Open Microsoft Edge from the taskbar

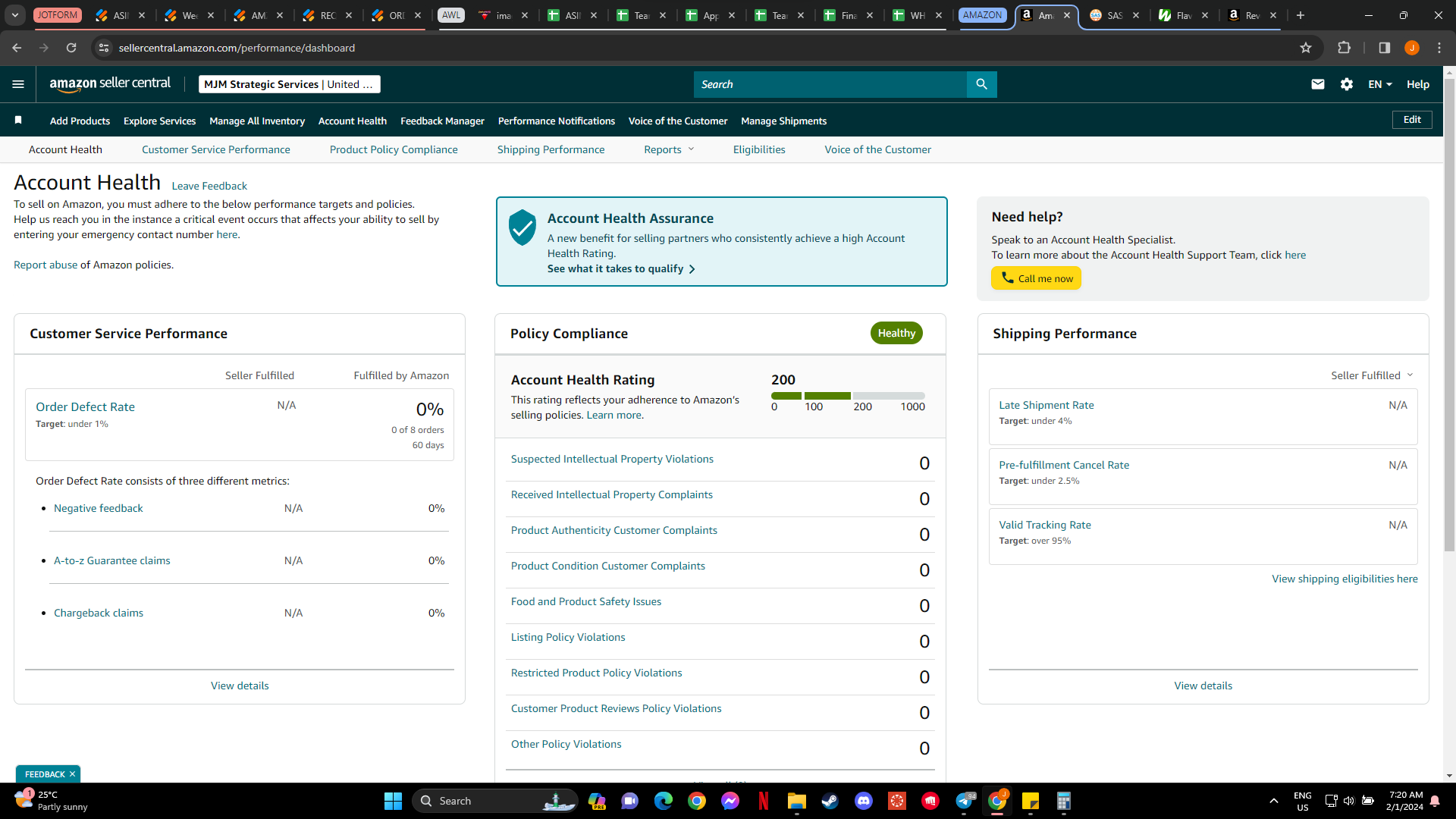pyautogui.click(x=664, y=801)
